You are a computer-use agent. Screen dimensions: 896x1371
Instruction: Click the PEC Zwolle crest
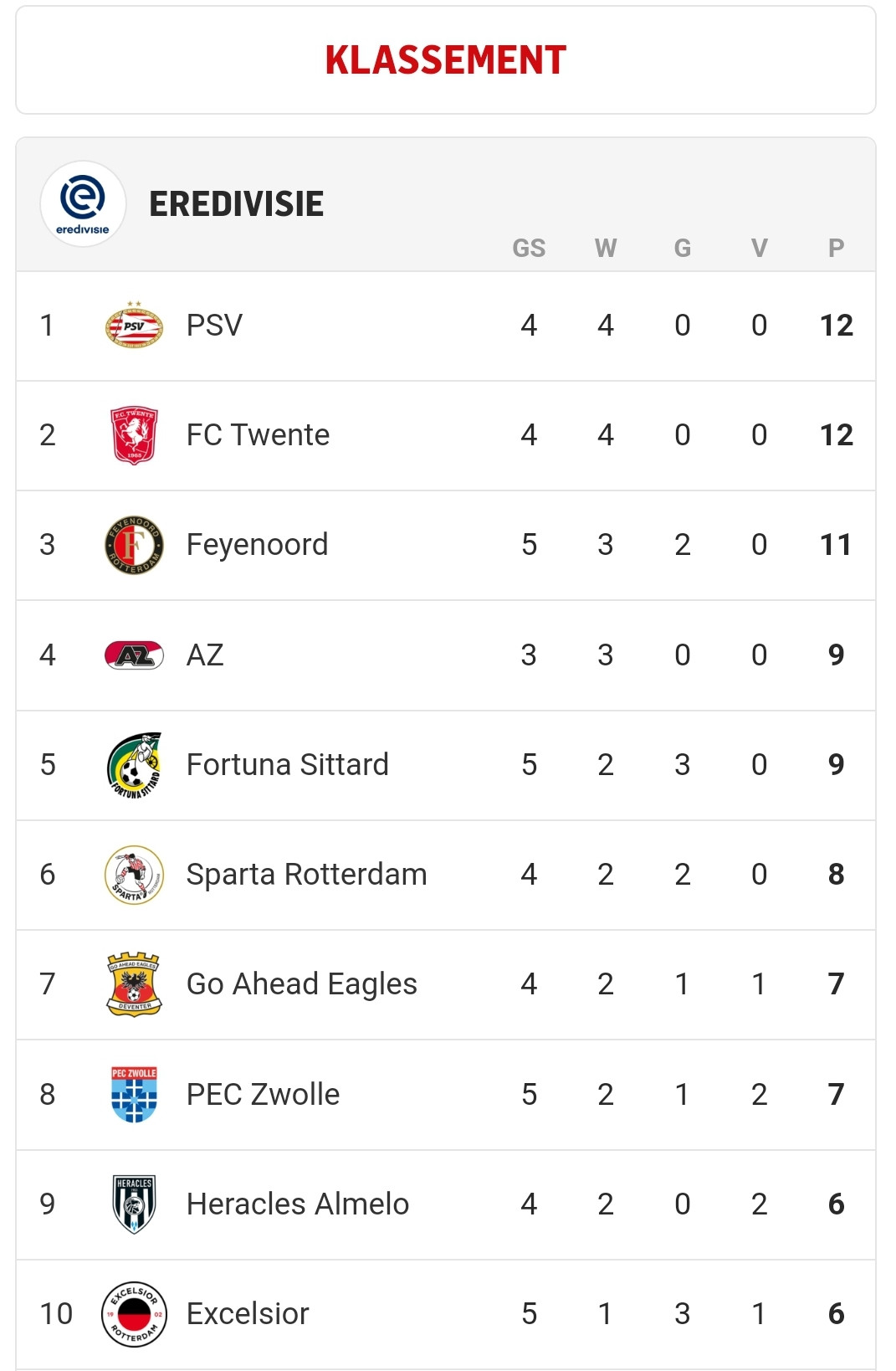coord(134,1094)
